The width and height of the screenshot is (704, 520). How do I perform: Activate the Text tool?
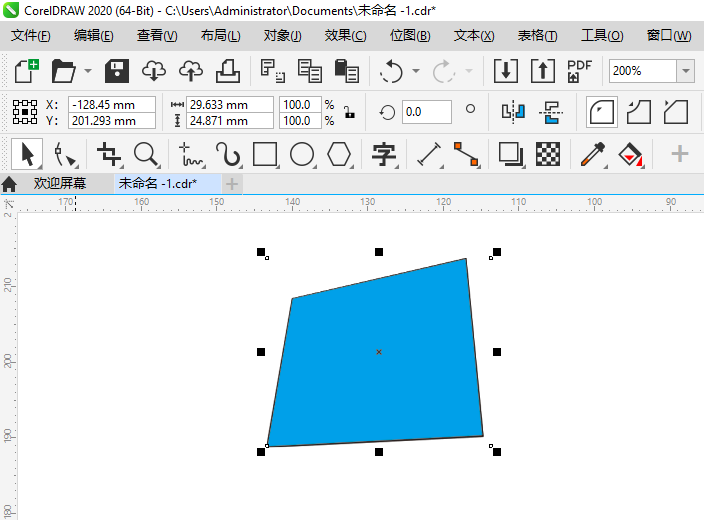pyautogui.click(x=384, y=154)
